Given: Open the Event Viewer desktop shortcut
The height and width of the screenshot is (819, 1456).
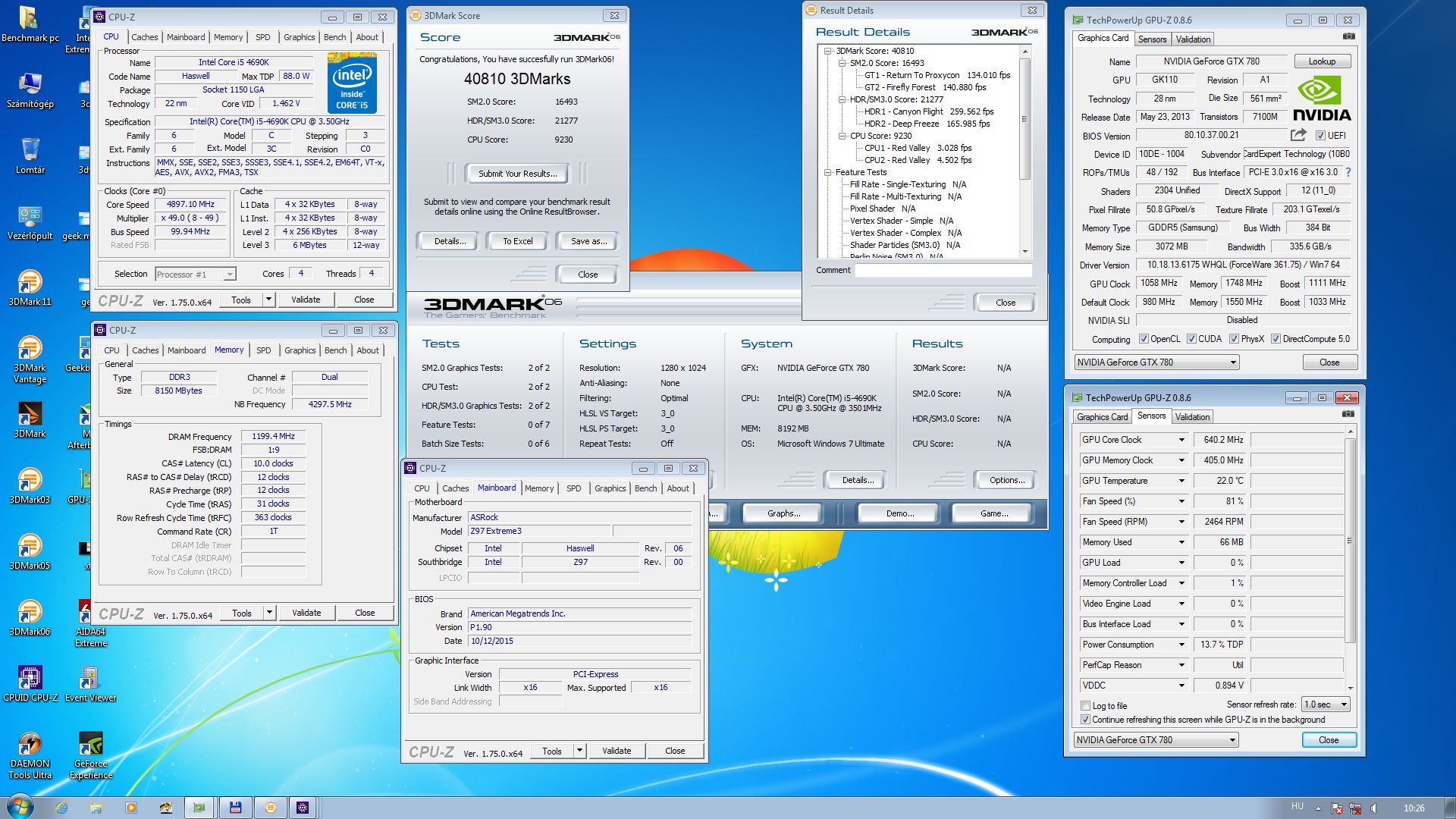Looking at the screenshot, I should tap(91, 684).
